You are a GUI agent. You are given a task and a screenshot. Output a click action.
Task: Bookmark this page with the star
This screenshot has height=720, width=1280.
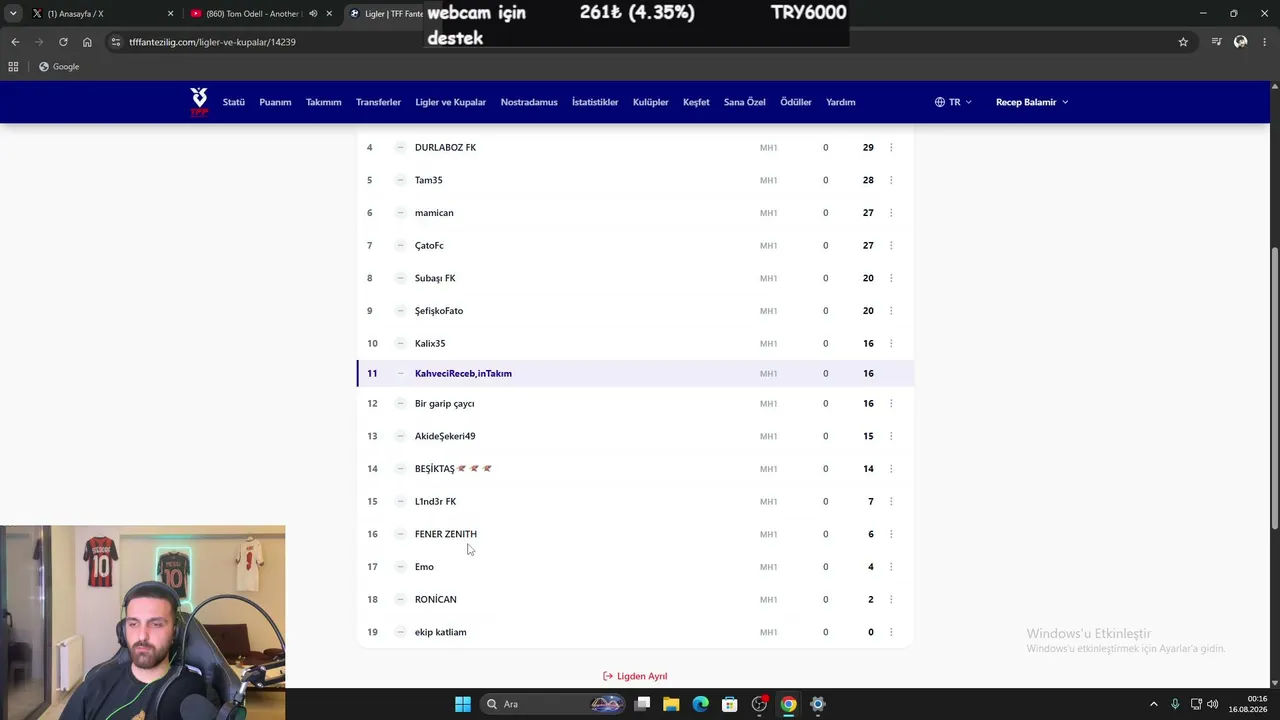1183,42
